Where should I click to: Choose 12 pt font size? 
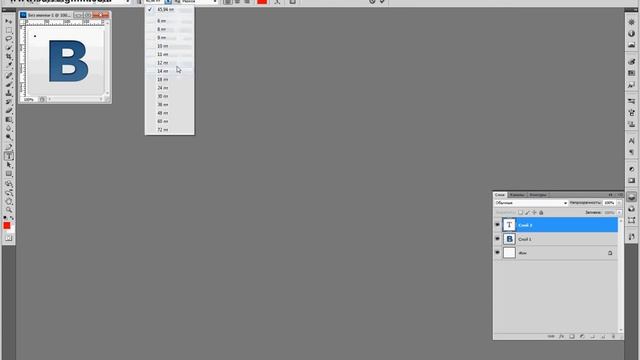pos(170,62)
